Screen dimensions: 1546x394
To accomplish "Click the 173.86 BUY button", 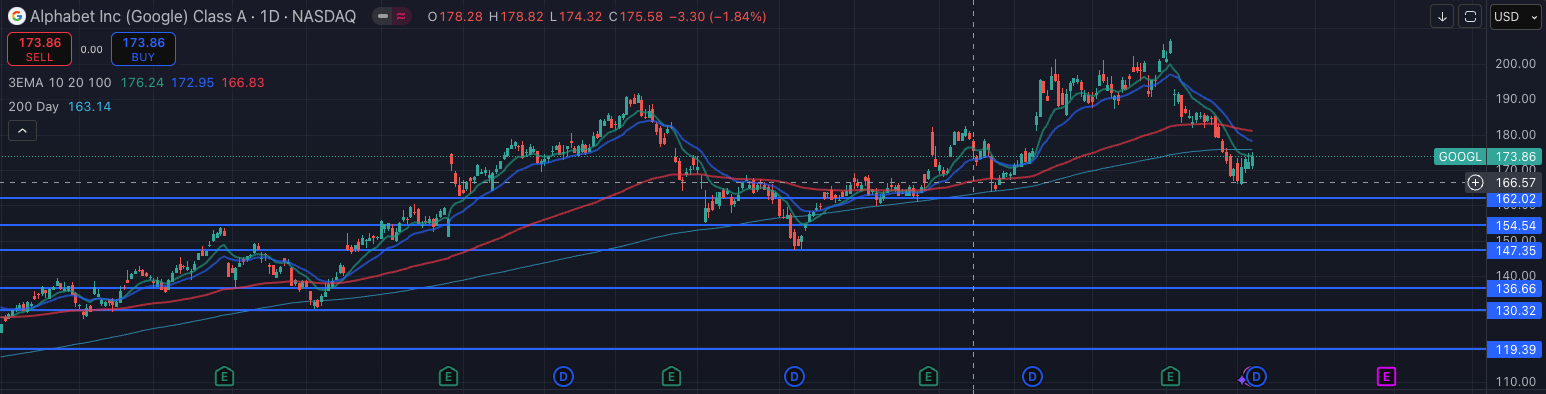I will [143, 48].
